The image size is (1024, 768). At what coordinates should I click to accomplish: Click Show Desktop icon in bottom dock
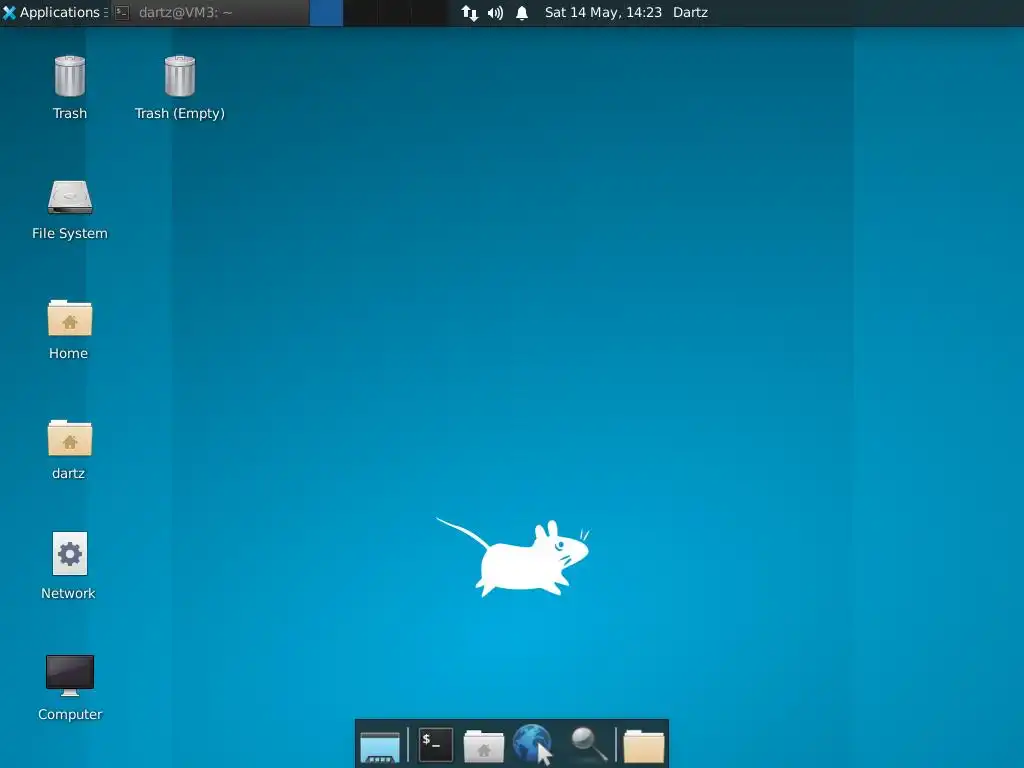point(380,746)
